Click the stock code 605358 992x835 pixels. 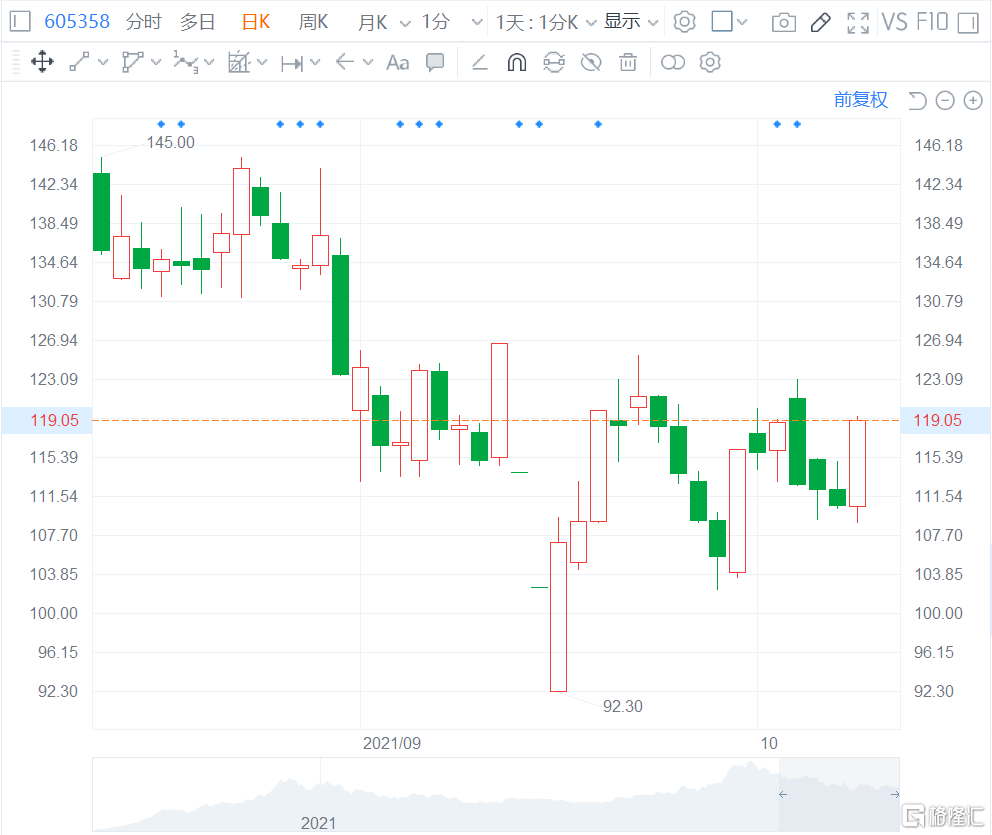point(77,22)
